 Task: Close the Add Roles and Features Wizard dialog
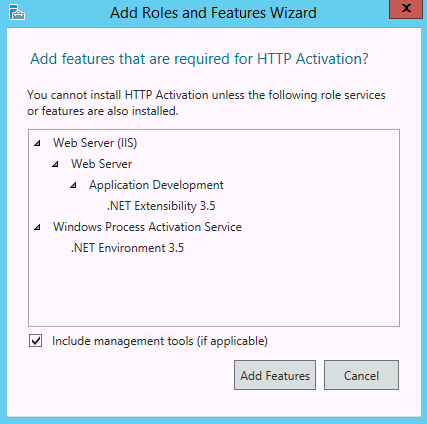click(x=406, y=9)
